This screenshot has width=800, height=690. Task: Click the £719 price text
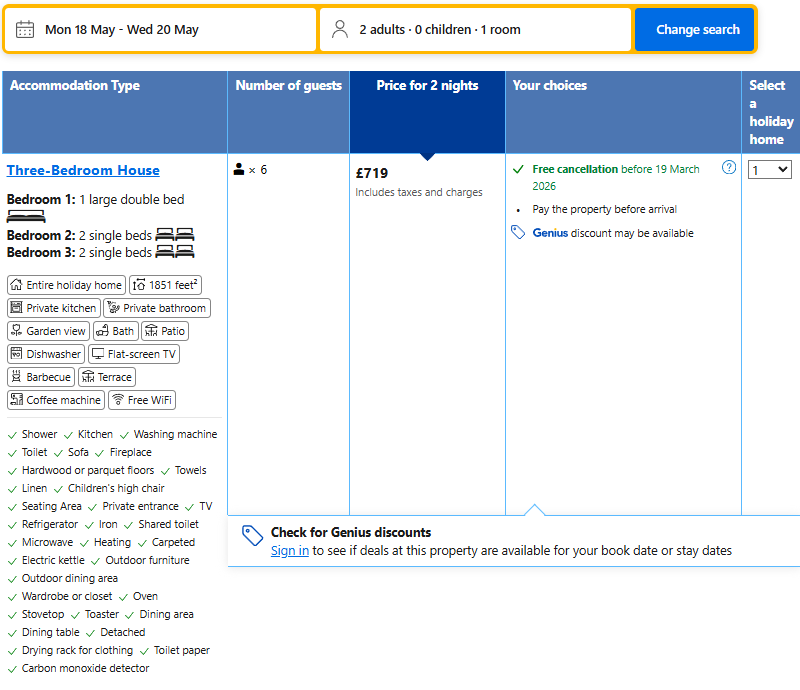372,173
